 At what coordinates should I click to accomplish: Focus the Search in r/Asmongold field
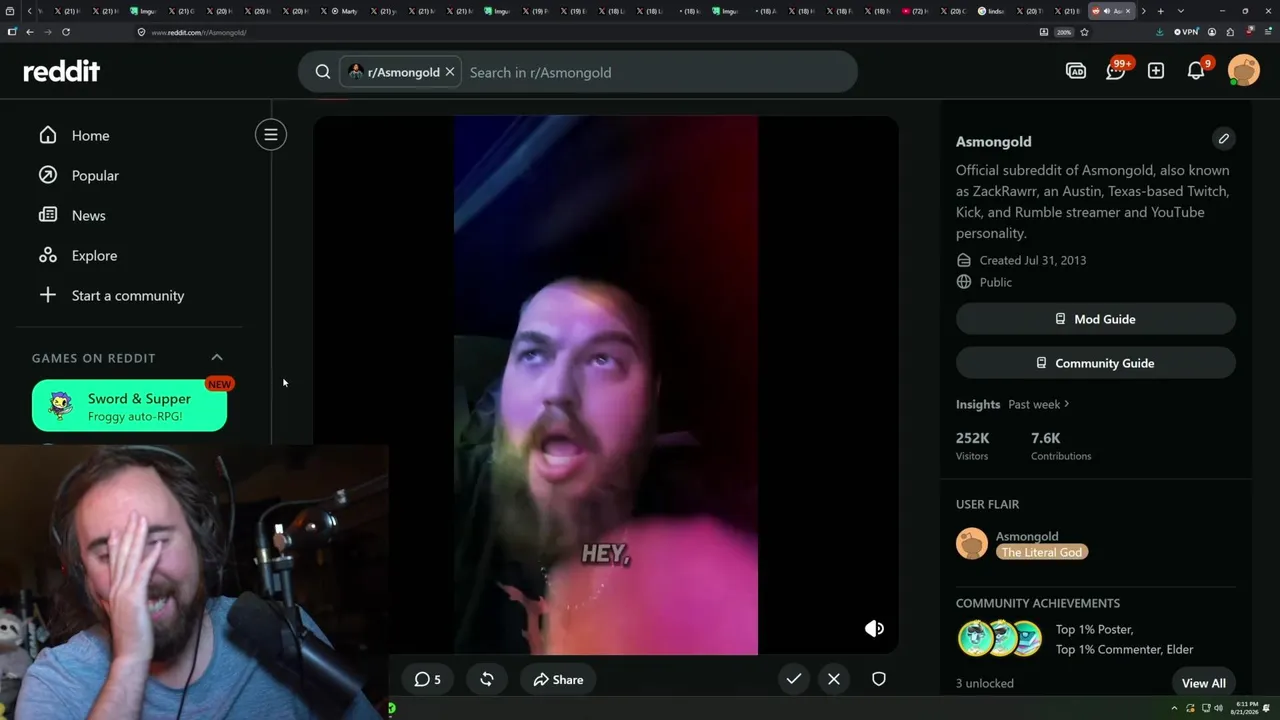tap(655, 72)
